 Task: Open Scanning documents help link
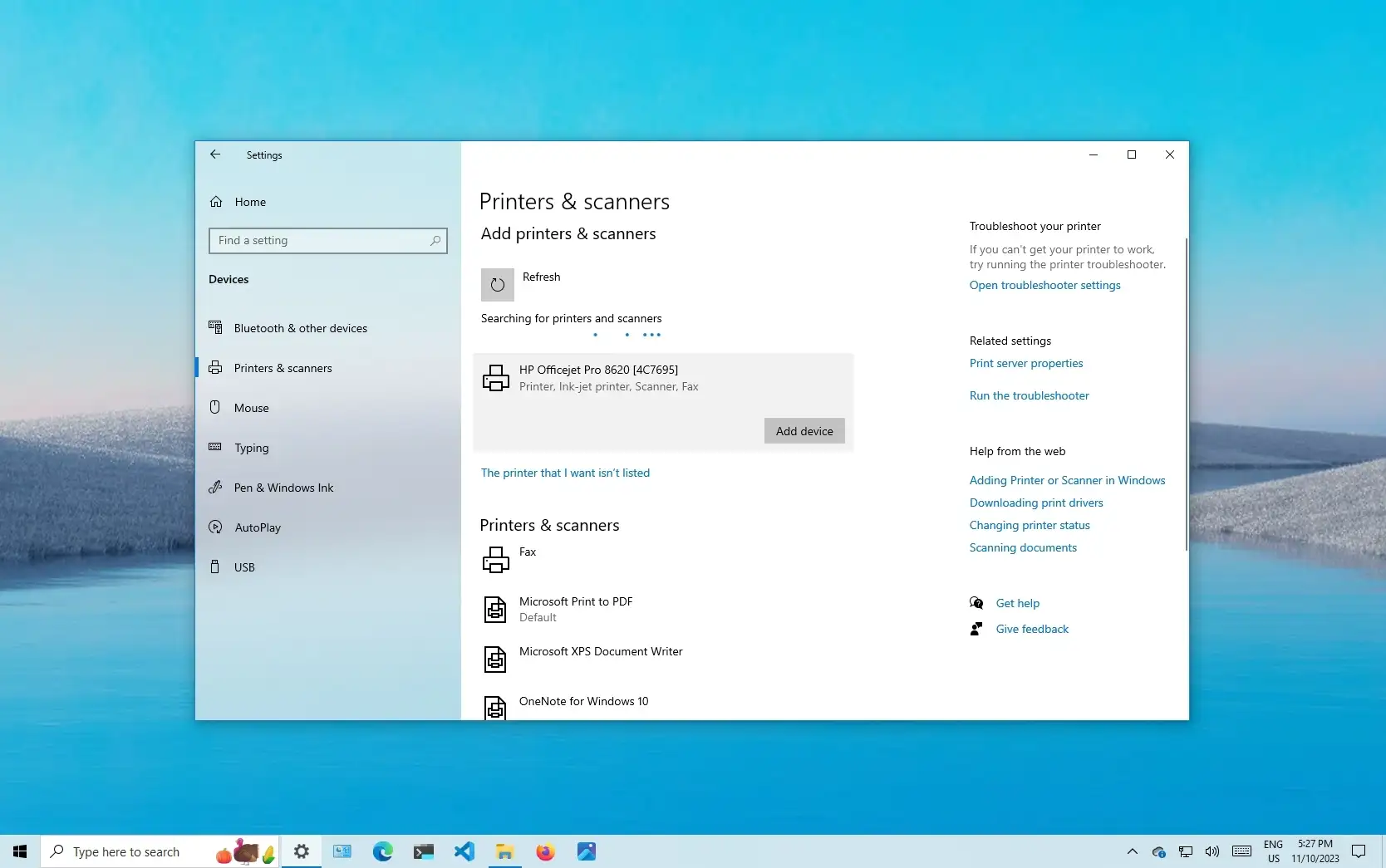1023,547
